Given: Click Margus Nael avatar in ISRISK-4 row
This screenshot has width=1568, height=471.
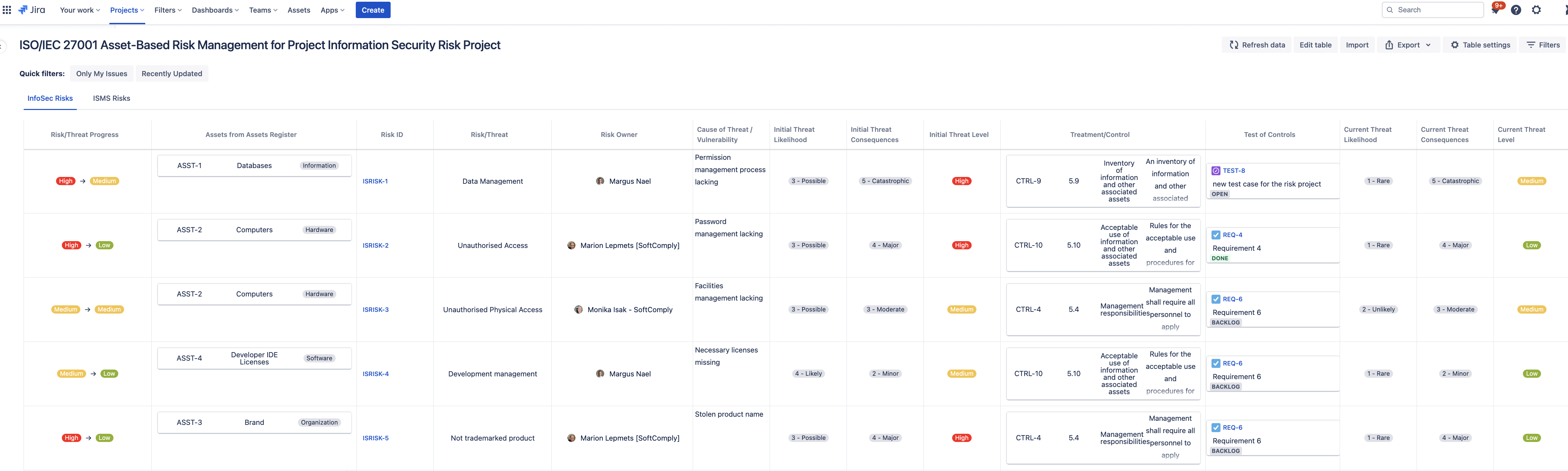Looking at the screenshot, I should coord(600,374).
